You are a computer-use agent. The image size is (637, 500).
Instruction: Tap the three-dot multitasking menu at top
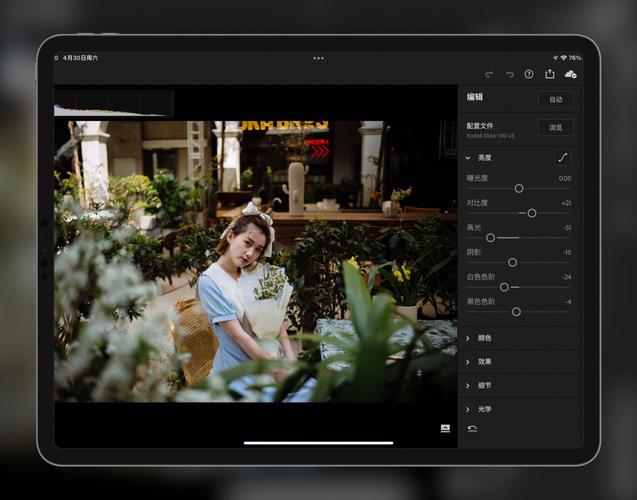318,58
